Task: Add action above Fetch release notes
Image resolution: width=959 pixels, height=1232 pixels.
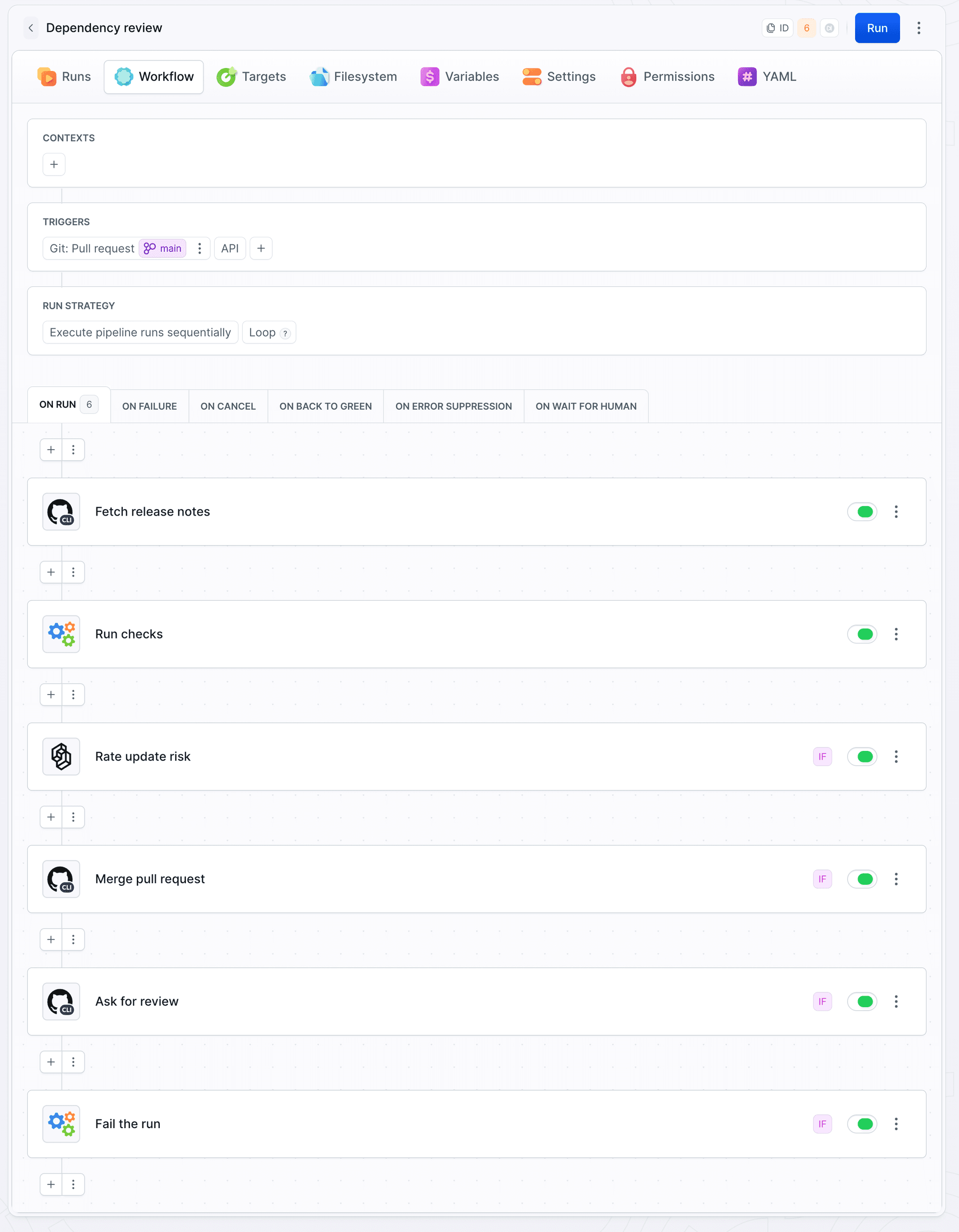Action: pyautogui.click(x=51, y=450)
